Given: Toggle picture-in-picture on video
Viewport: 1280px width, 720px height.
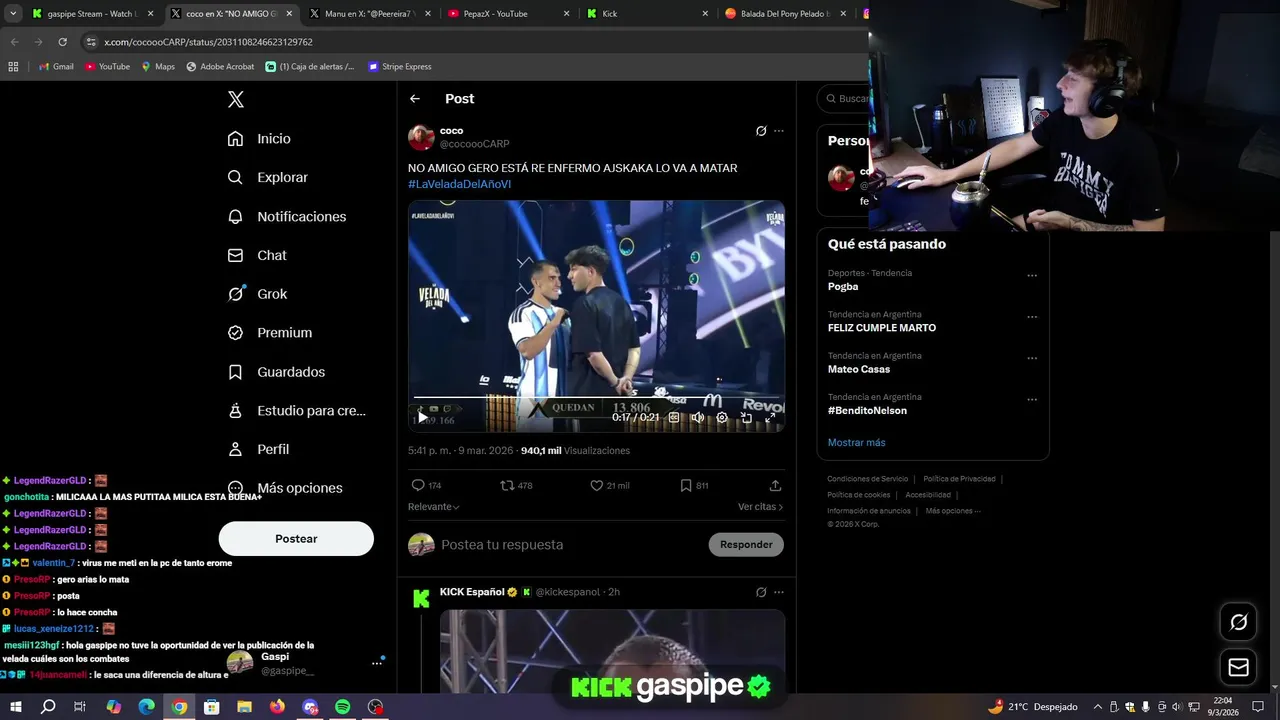Looking at the screenshot, I should coord(746,417).
